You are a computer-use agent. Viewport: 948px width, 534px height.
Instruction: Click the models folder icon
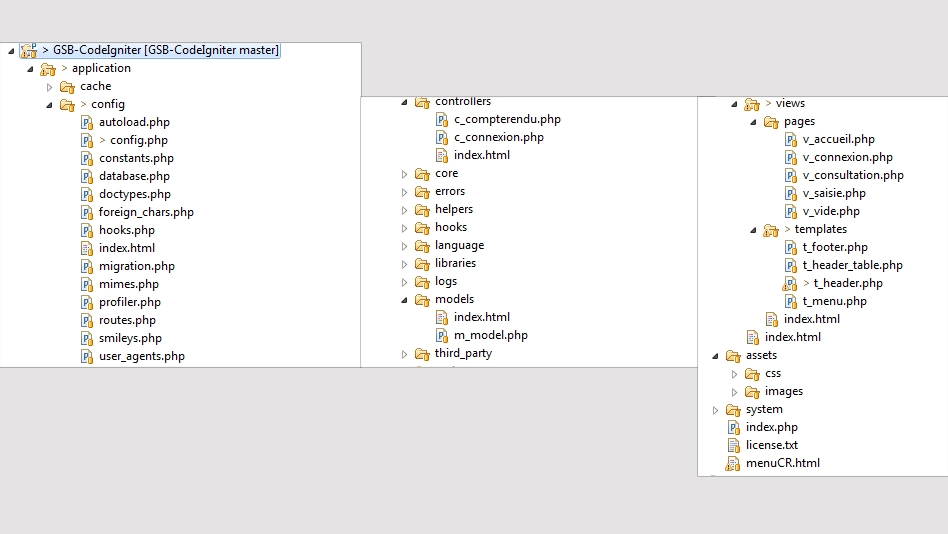coord(422,300)
